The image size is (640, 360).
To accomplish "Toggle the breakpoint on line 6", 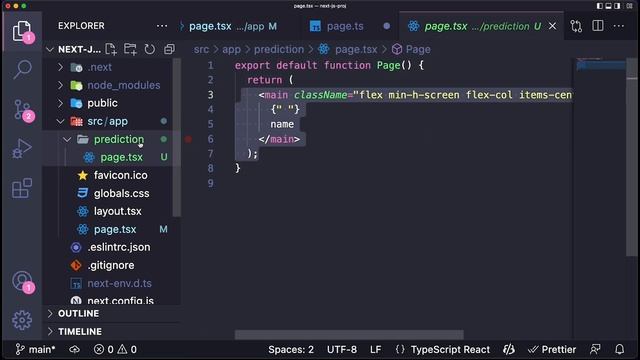I will coord(188,139).
